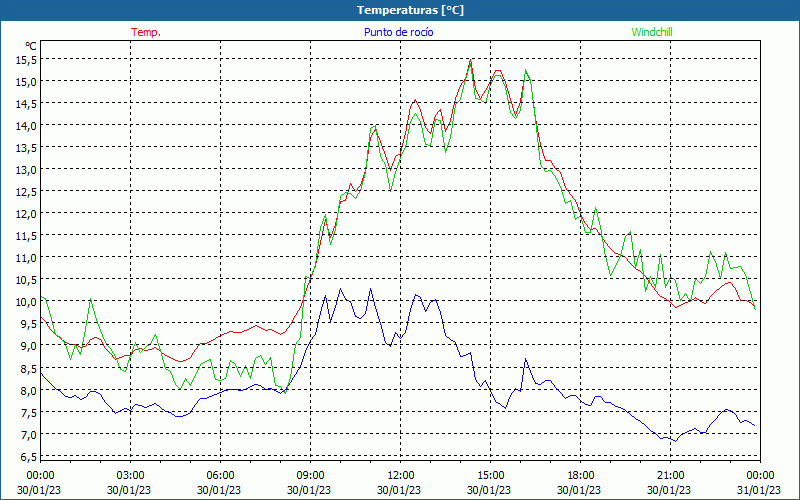Click the 31/01/23 date label
Image resolution: width=800 pixels, height=500 pixels.
(x=759, y=490)
